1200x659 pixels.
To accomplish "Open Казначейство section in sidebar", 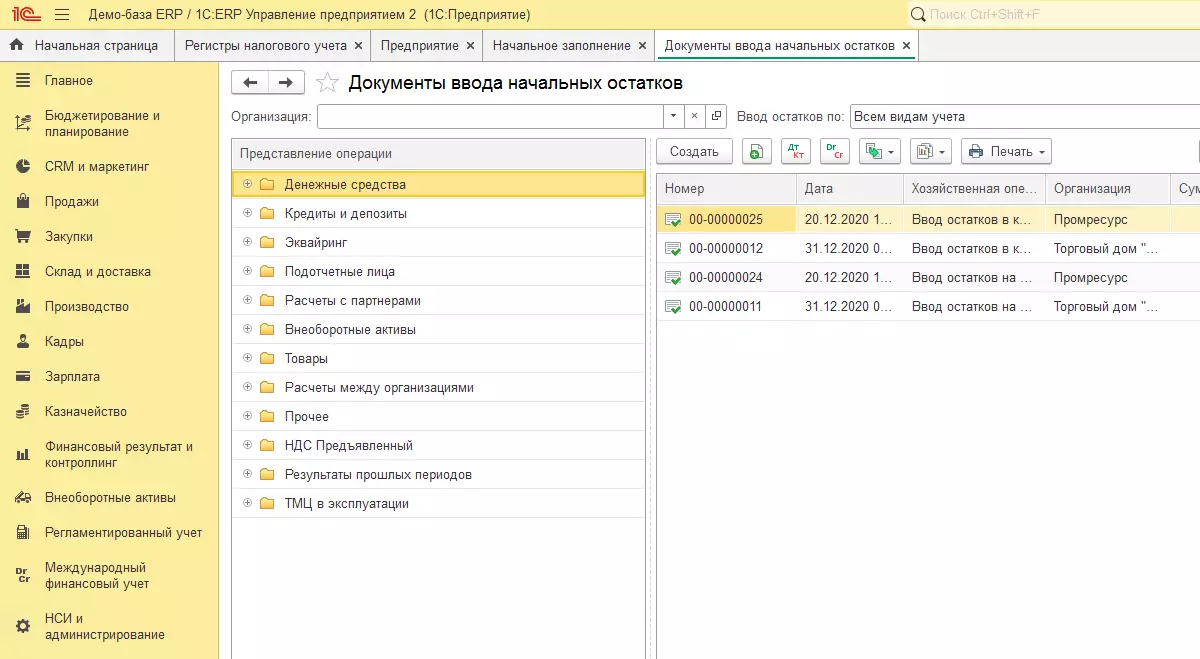I will tap(85, 412).
